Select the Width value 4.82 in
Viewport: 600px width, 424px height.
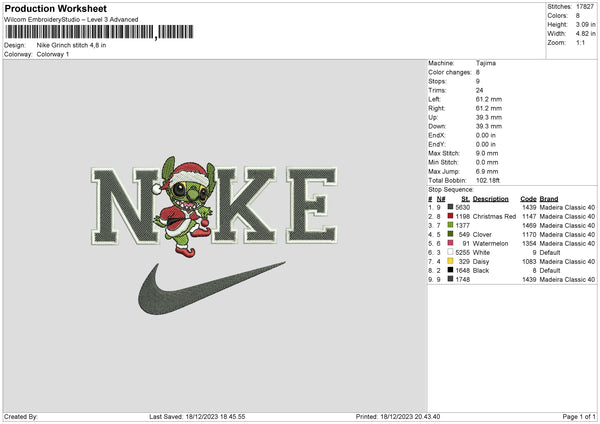pyautogui.click(x=585, y=34)
